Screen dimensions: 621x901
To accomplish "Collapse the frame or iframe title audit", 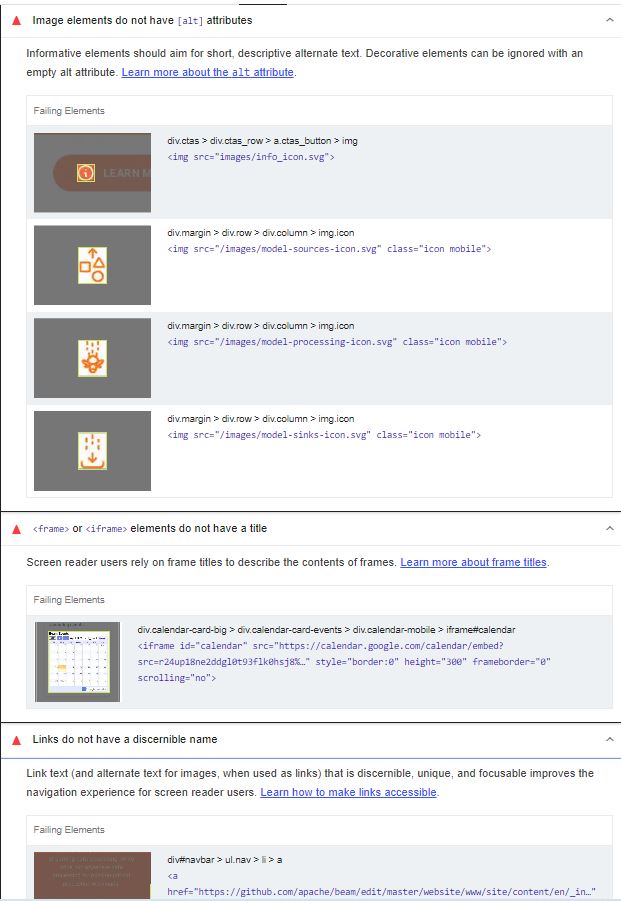I will (x=610, y=528).
